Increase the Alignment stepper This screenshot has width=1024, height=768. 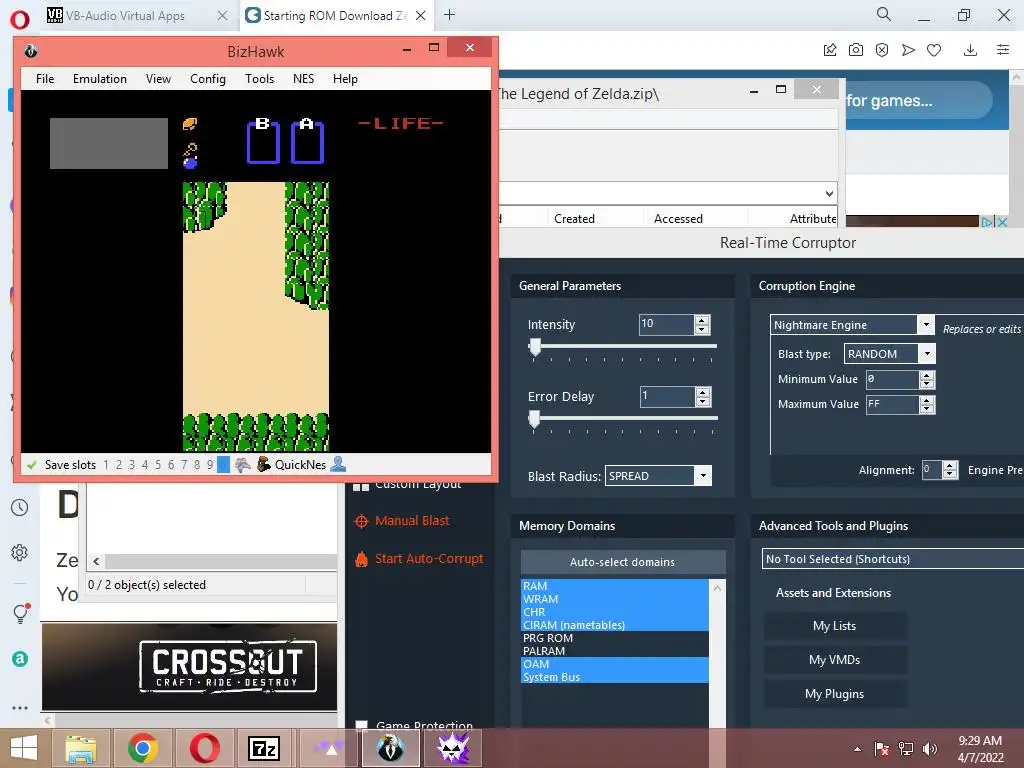click(950, 466)
